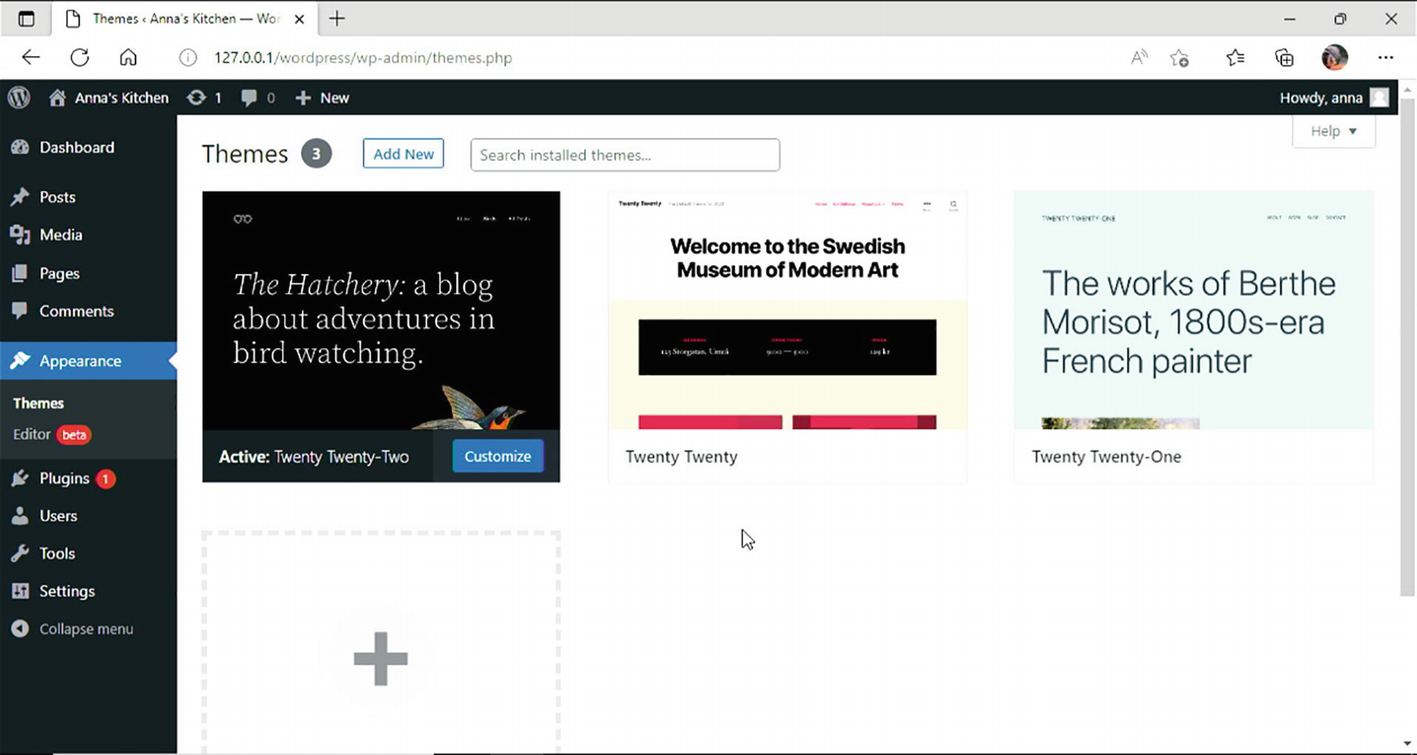The width and height of the screenshot is (1417, 755).
Task: Open browser settings ellipsis menu
Action: tap(1385, 57)
